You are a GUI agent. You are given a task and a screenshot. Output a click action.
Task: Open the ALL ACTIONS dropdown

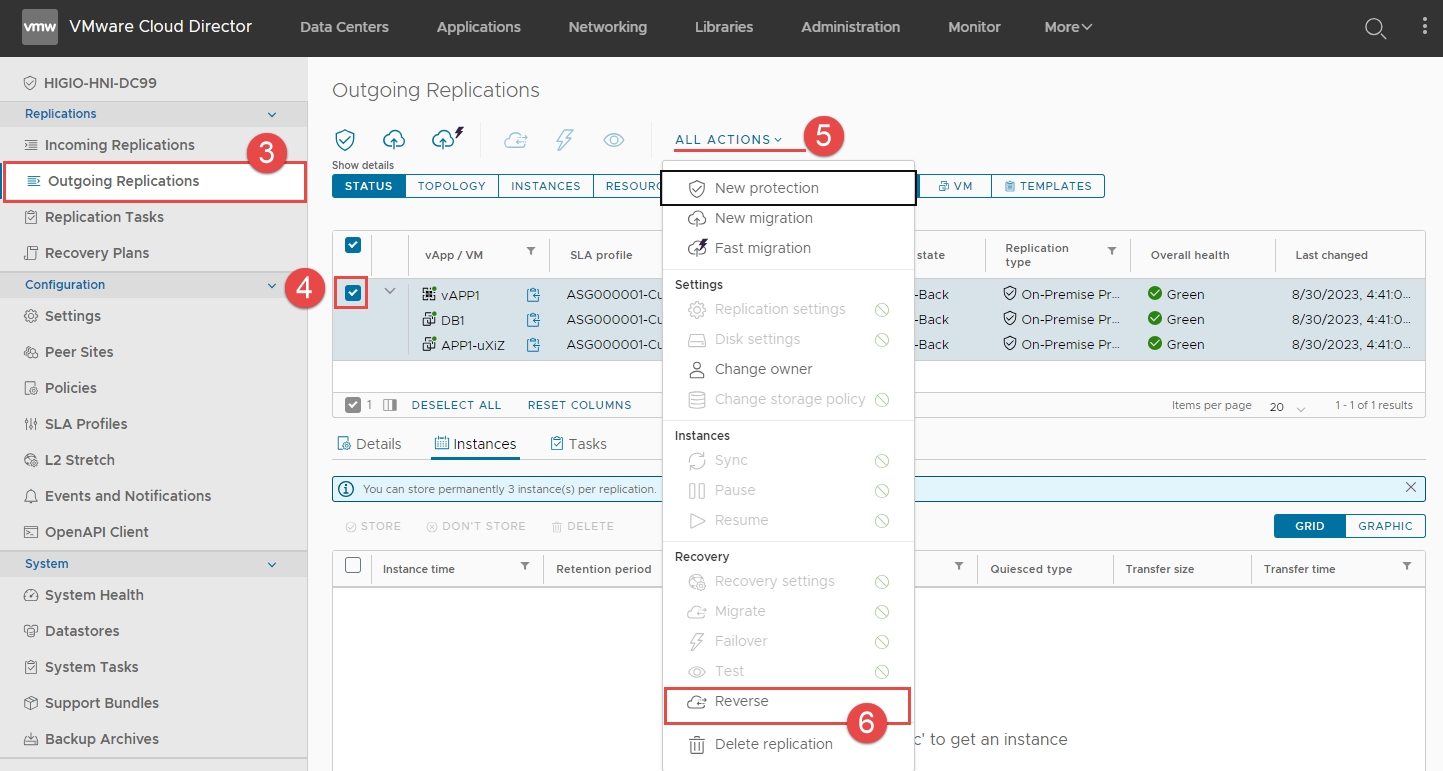pos(728,140)
